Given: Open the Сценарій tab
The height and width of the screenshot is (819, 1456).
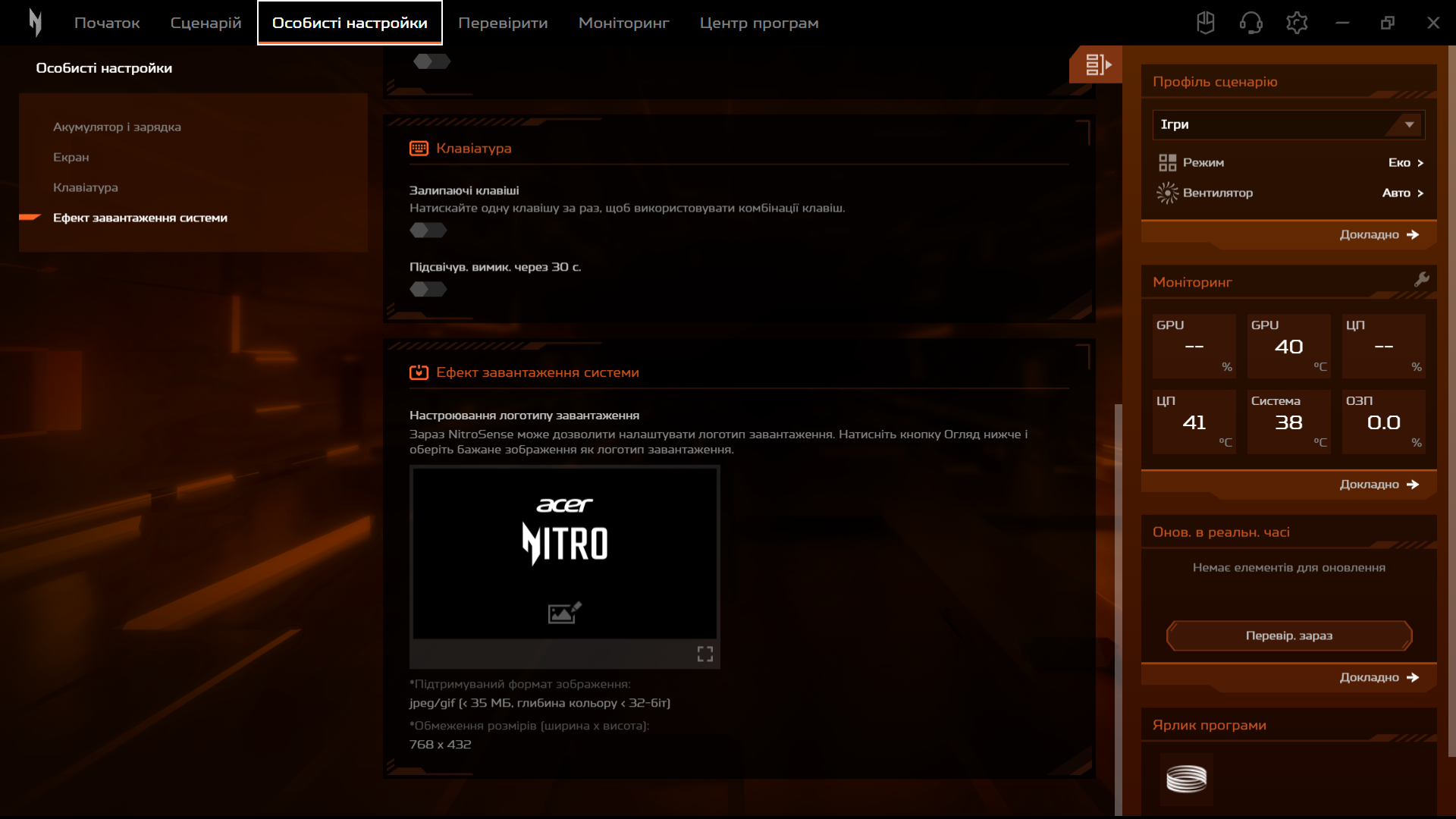Looking at the screenshot, I should 206,23.
